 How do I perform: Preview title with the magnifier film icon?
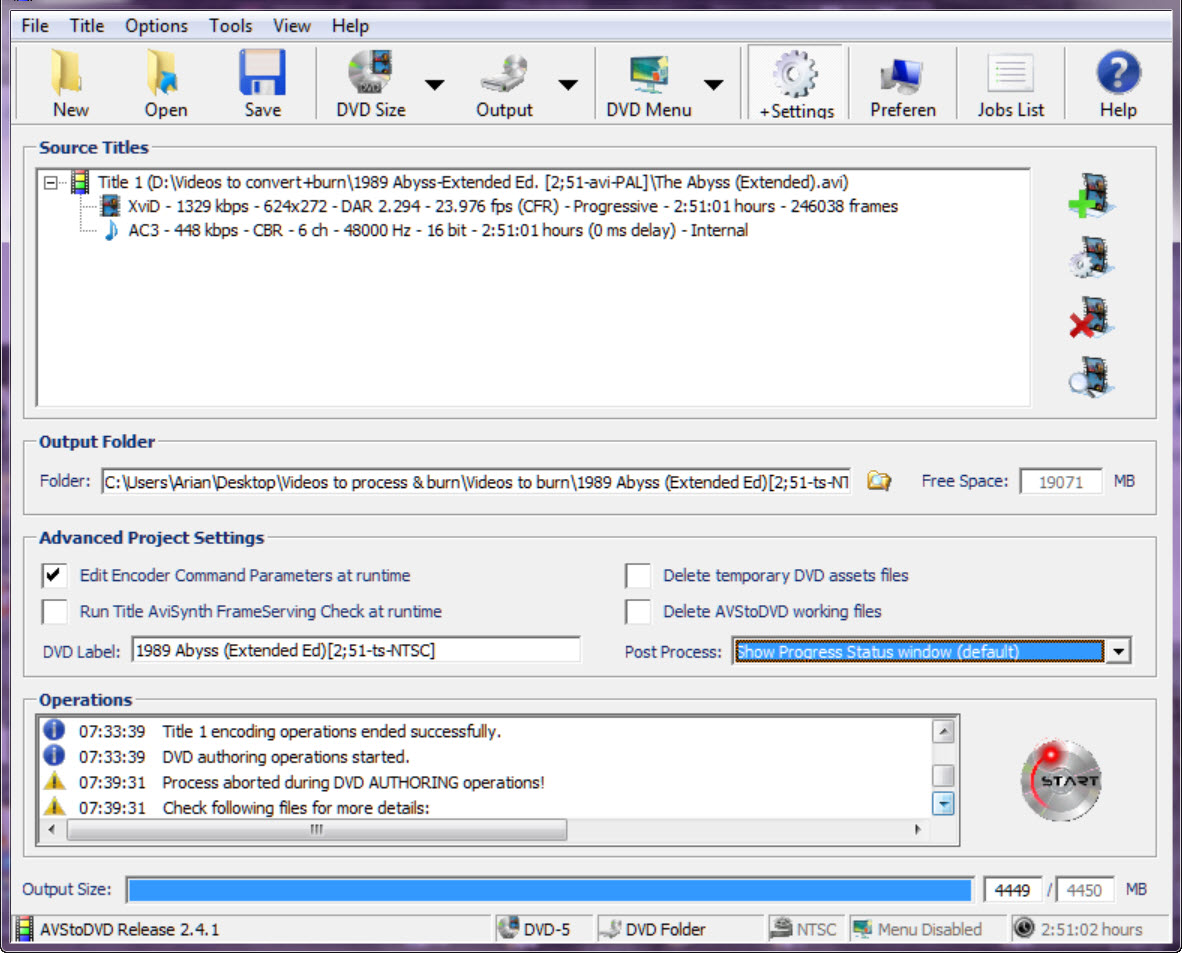[1091, 377]
